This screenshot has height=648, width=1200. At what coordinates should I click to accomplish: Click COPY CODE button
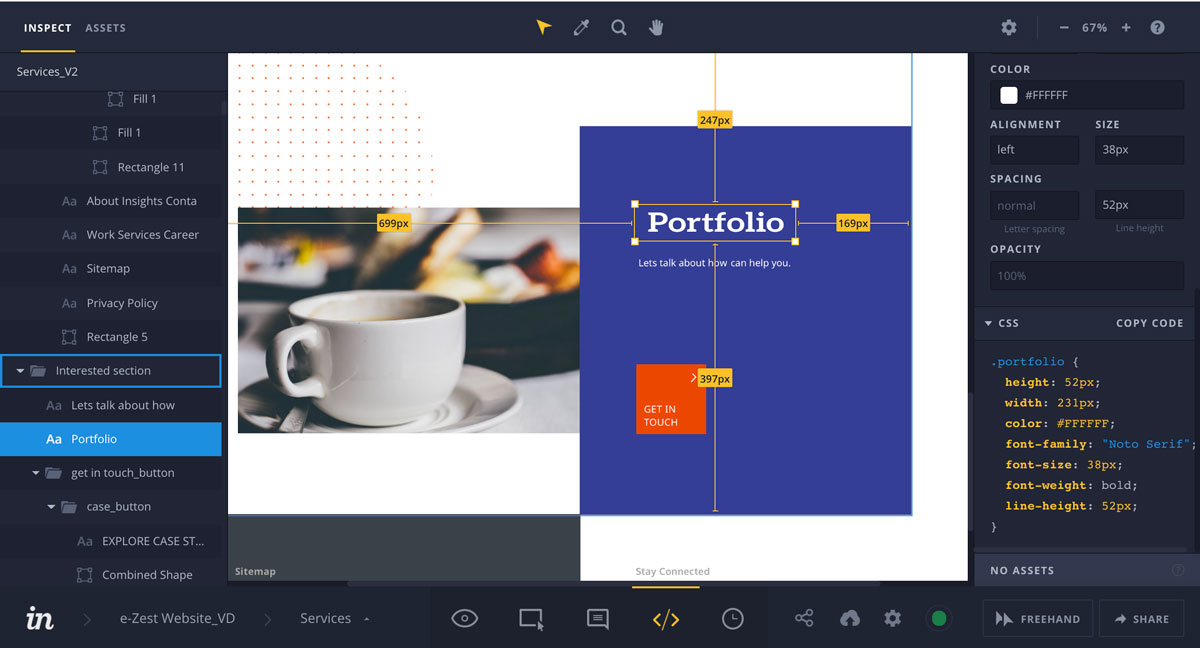point(1150,323)
